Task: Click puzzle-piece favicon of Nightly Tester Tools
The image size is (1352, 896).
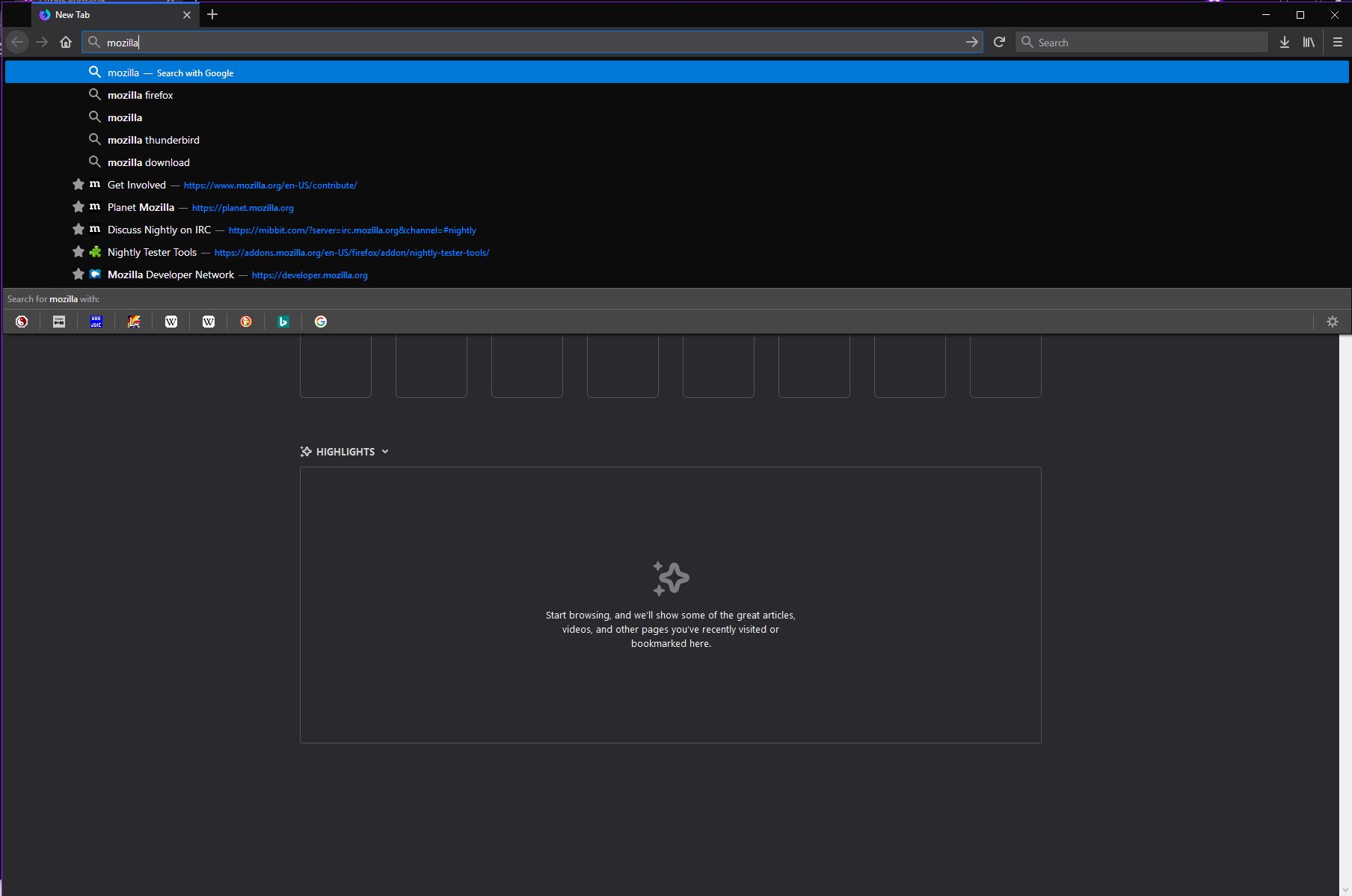Action: (95, 252)
